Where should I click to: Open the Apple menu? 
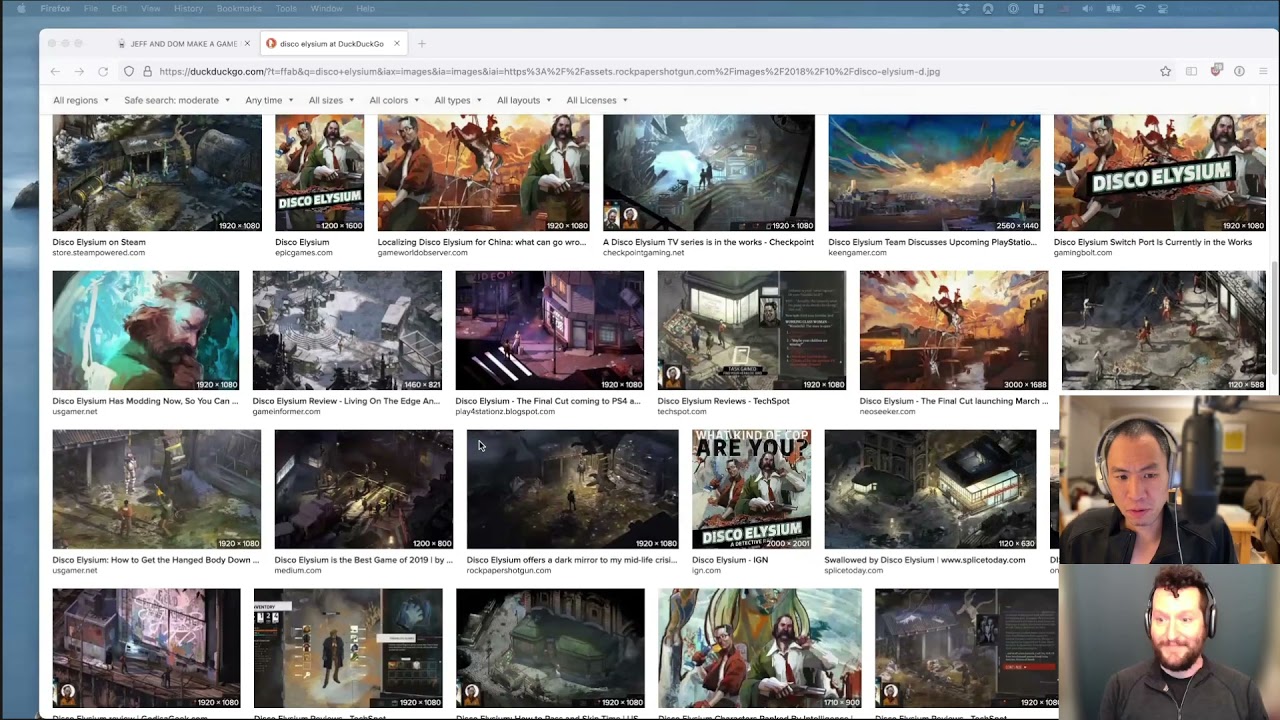coord(21,9)
